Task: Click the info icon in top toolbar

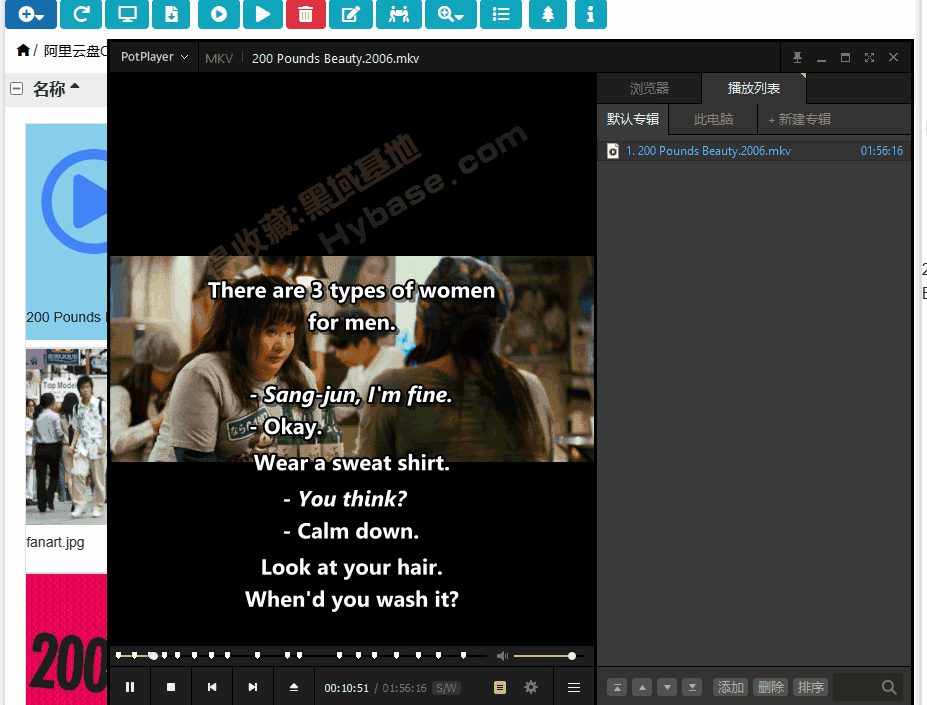Action: point(591,14)
